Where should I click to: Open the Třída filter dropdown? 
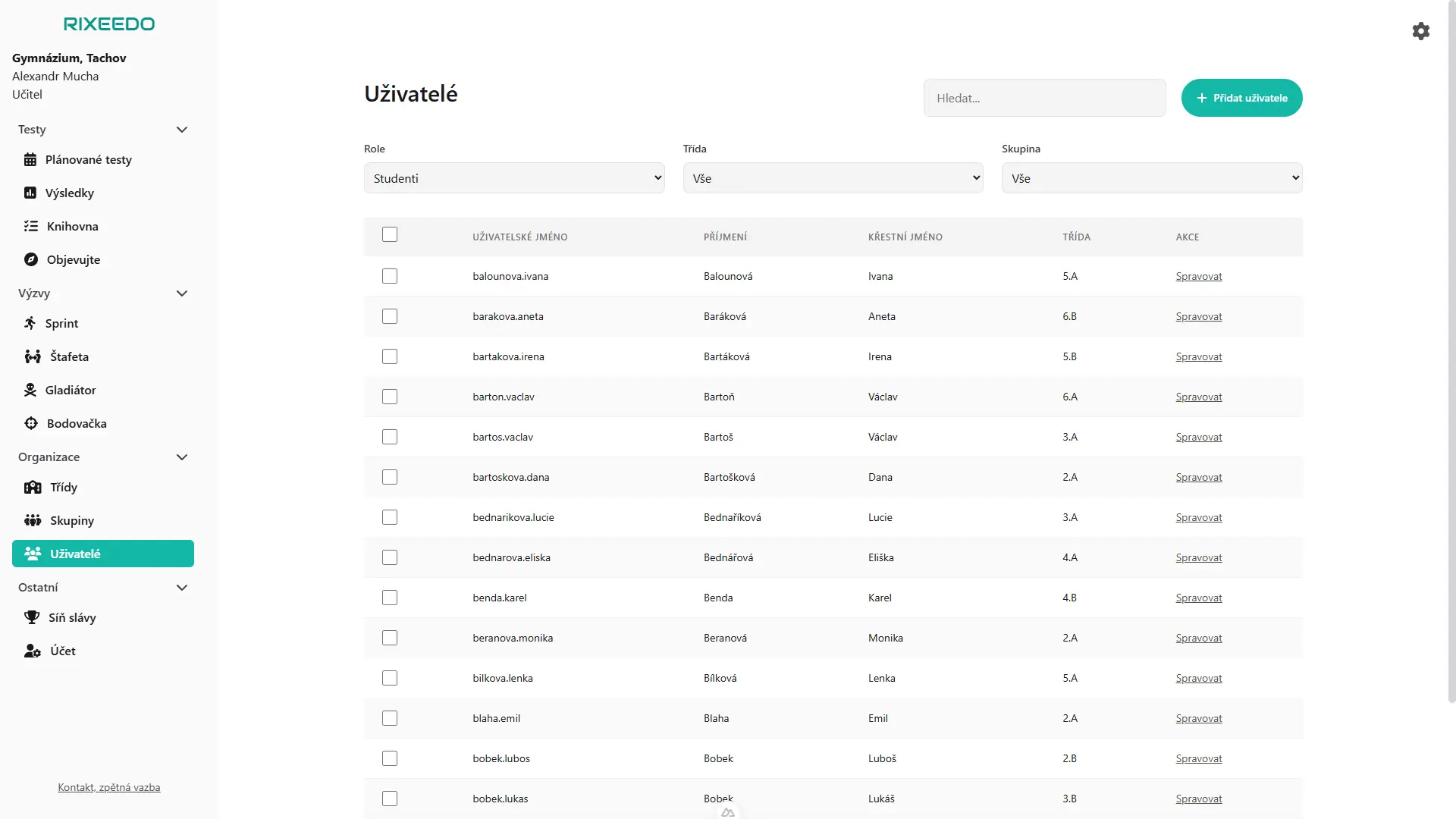(833, 178)
